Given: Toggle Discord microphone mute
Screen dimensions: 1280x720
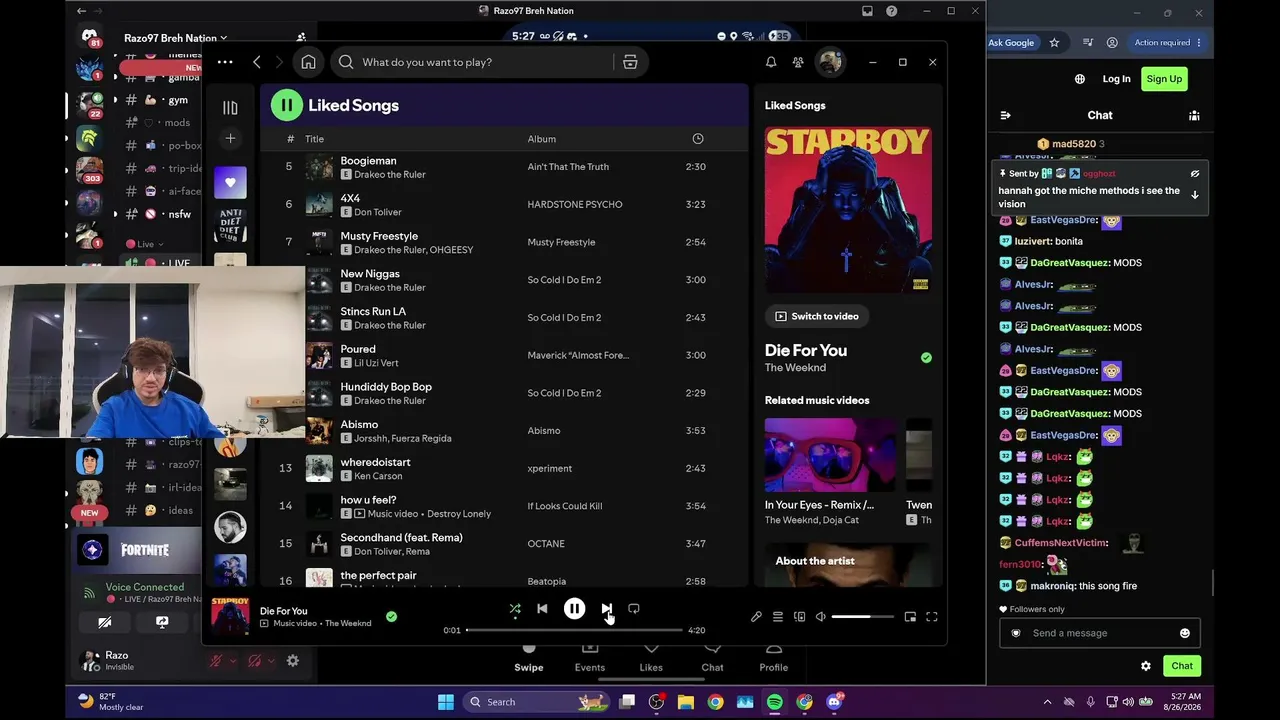Looking at the screenshot, I should click(215, 661).
